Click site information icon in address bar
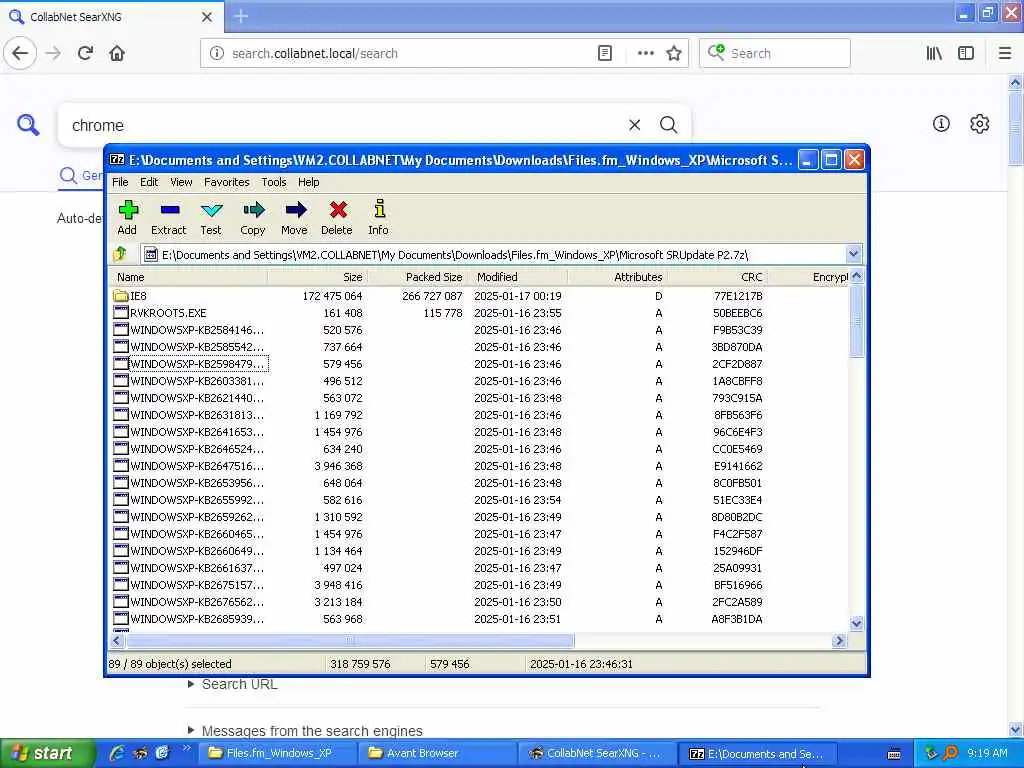 coord(217,53)
